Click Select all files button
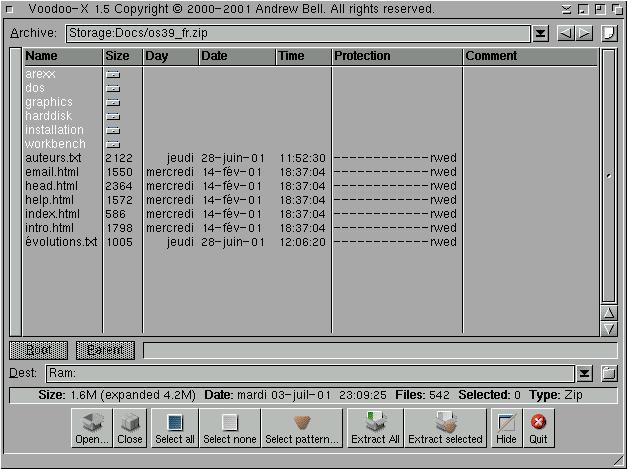Screen dimensions: 627x469 tap(175, 427)
